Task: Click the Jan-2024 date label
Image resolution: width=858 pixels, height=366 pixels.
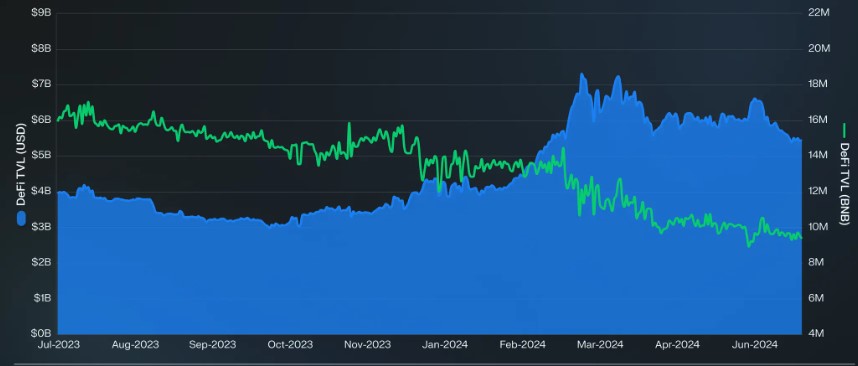Action: pos(444,345)
